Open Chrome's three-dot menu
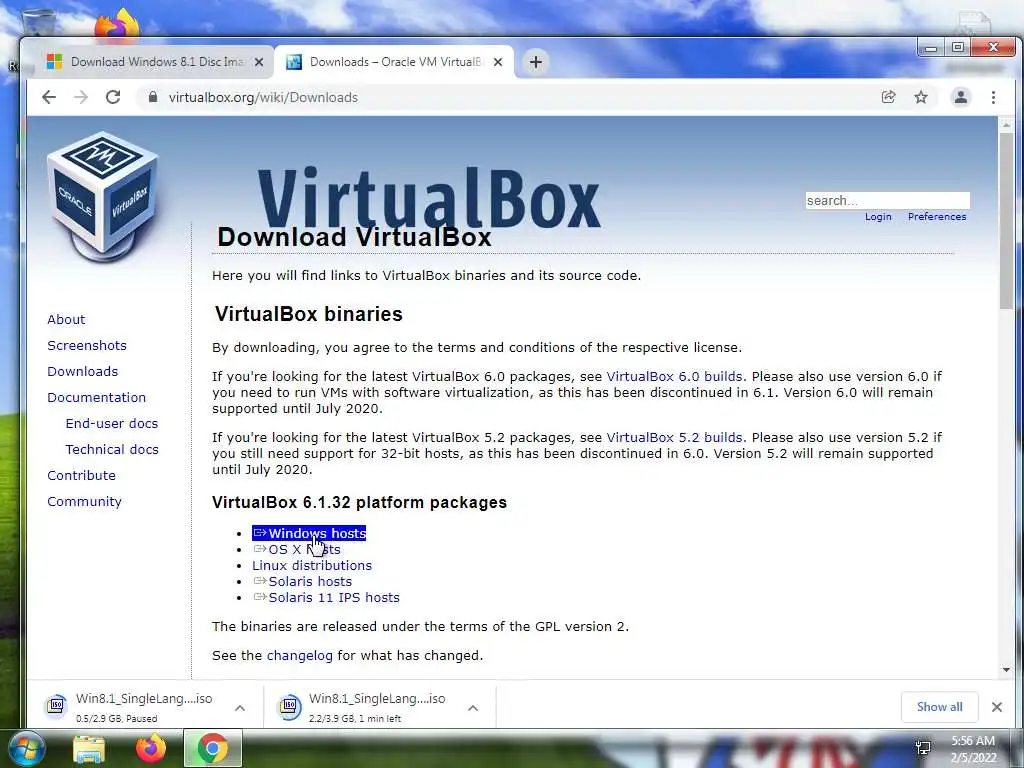The height and width of the screenshot is (768, 1024). click(x=993, y=97)
